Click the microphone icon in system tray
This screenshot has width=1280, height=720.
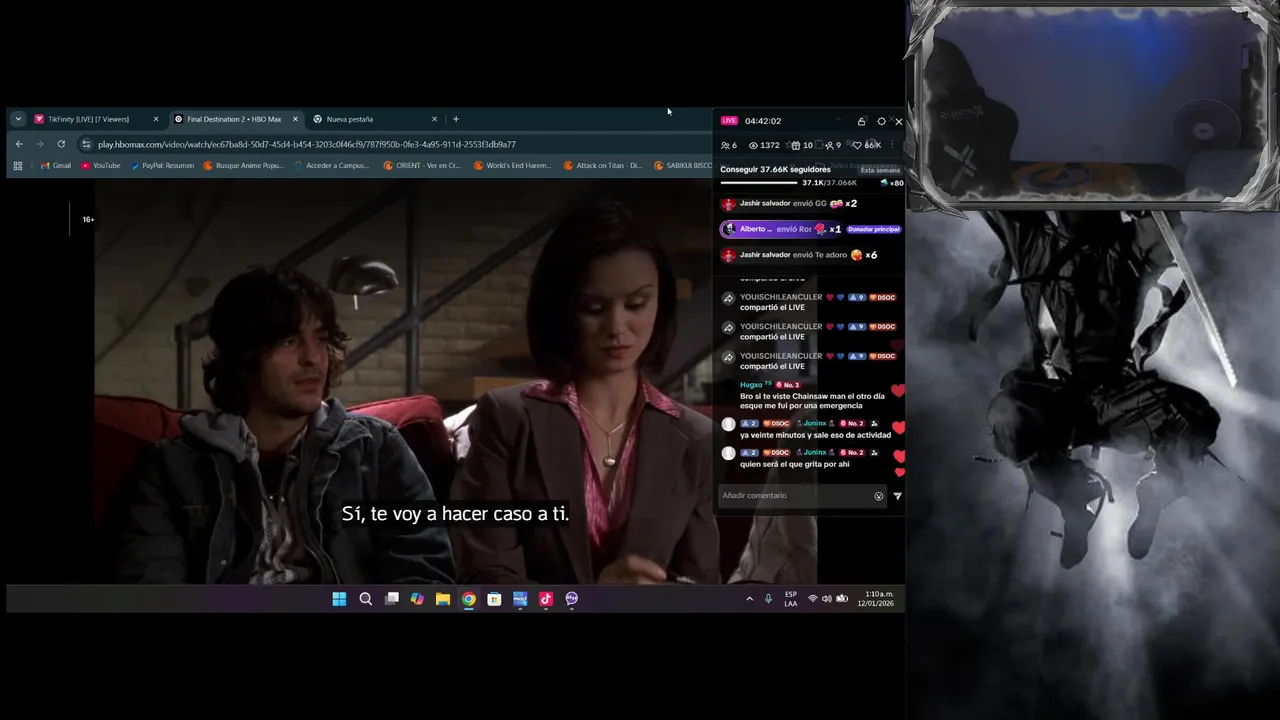[768, 599]
